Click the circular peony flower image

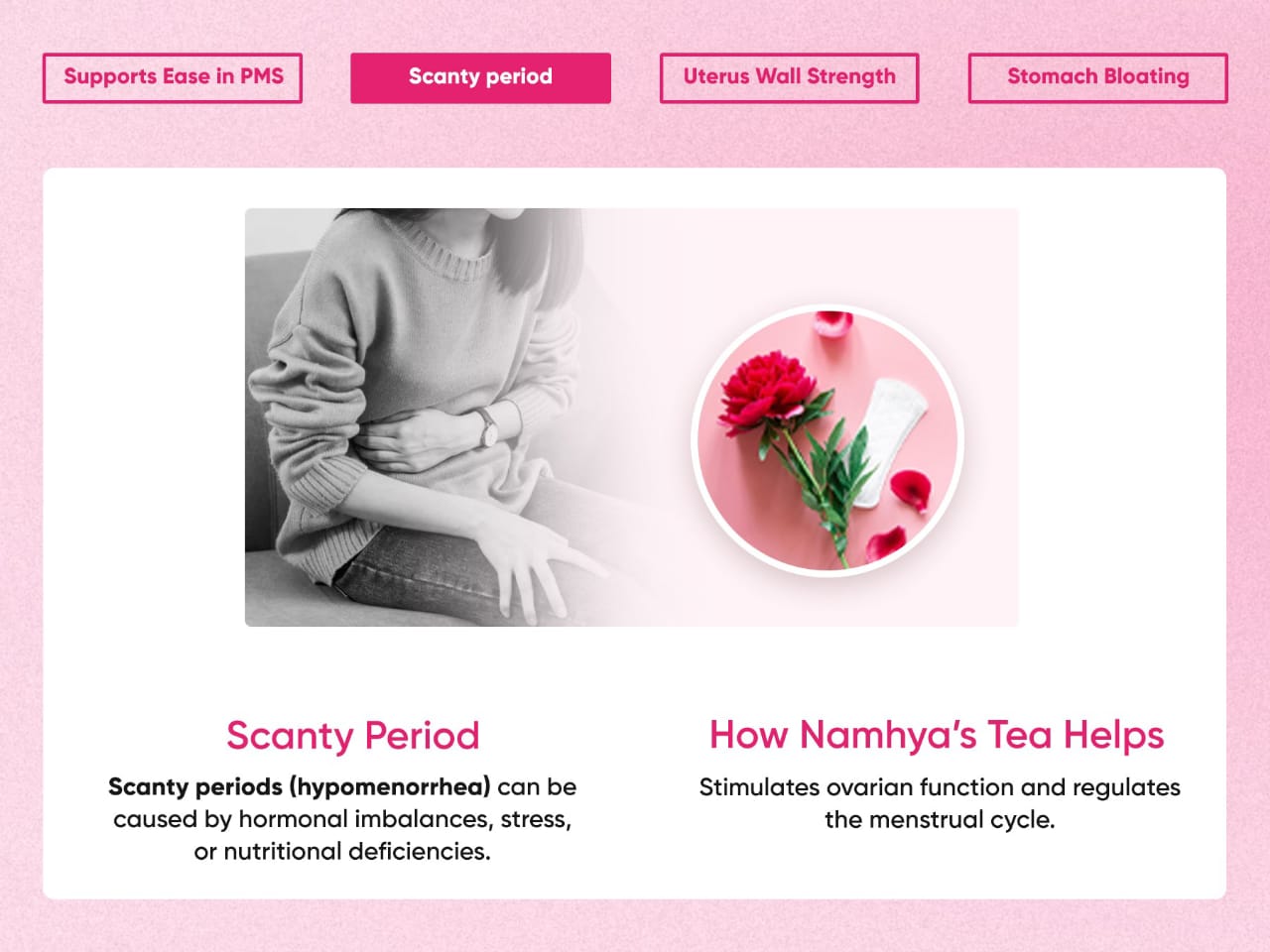pos(828,439)
